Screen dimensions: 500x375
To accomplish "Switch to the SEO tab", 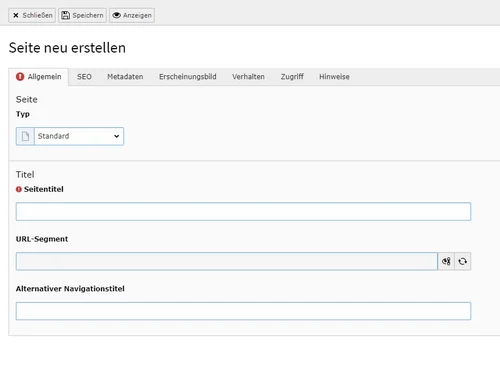I will click(x=84, y=77).
